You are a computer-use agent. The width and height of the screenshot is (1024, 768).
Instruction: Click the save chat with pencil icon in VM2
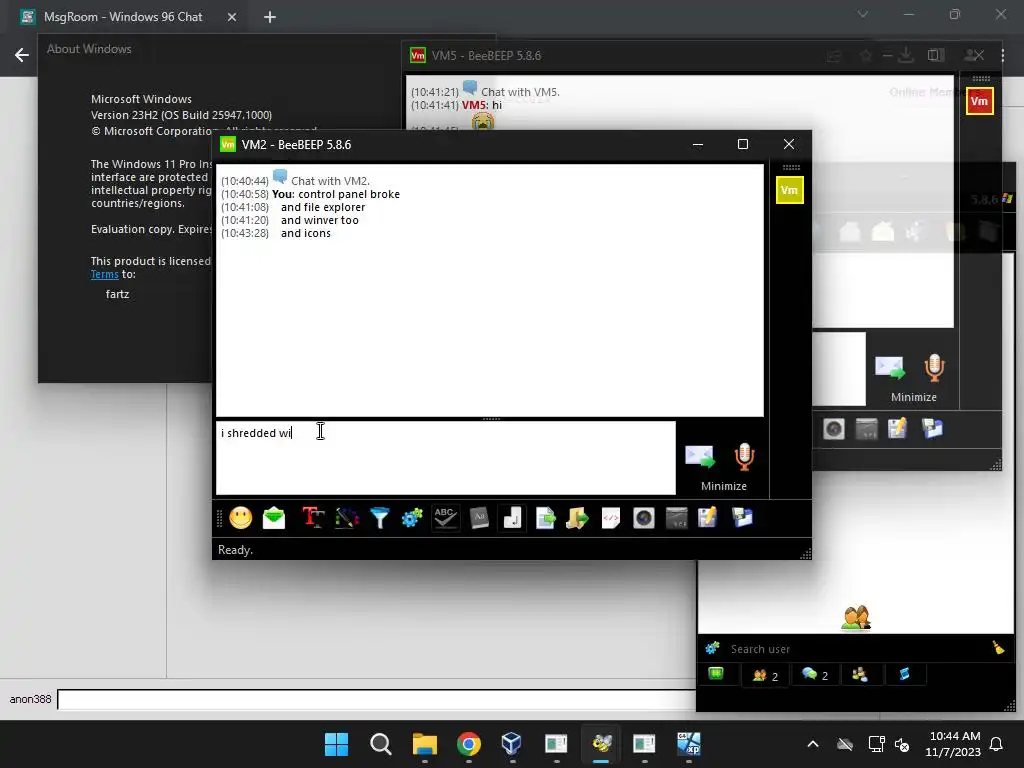tap(708, 519)
